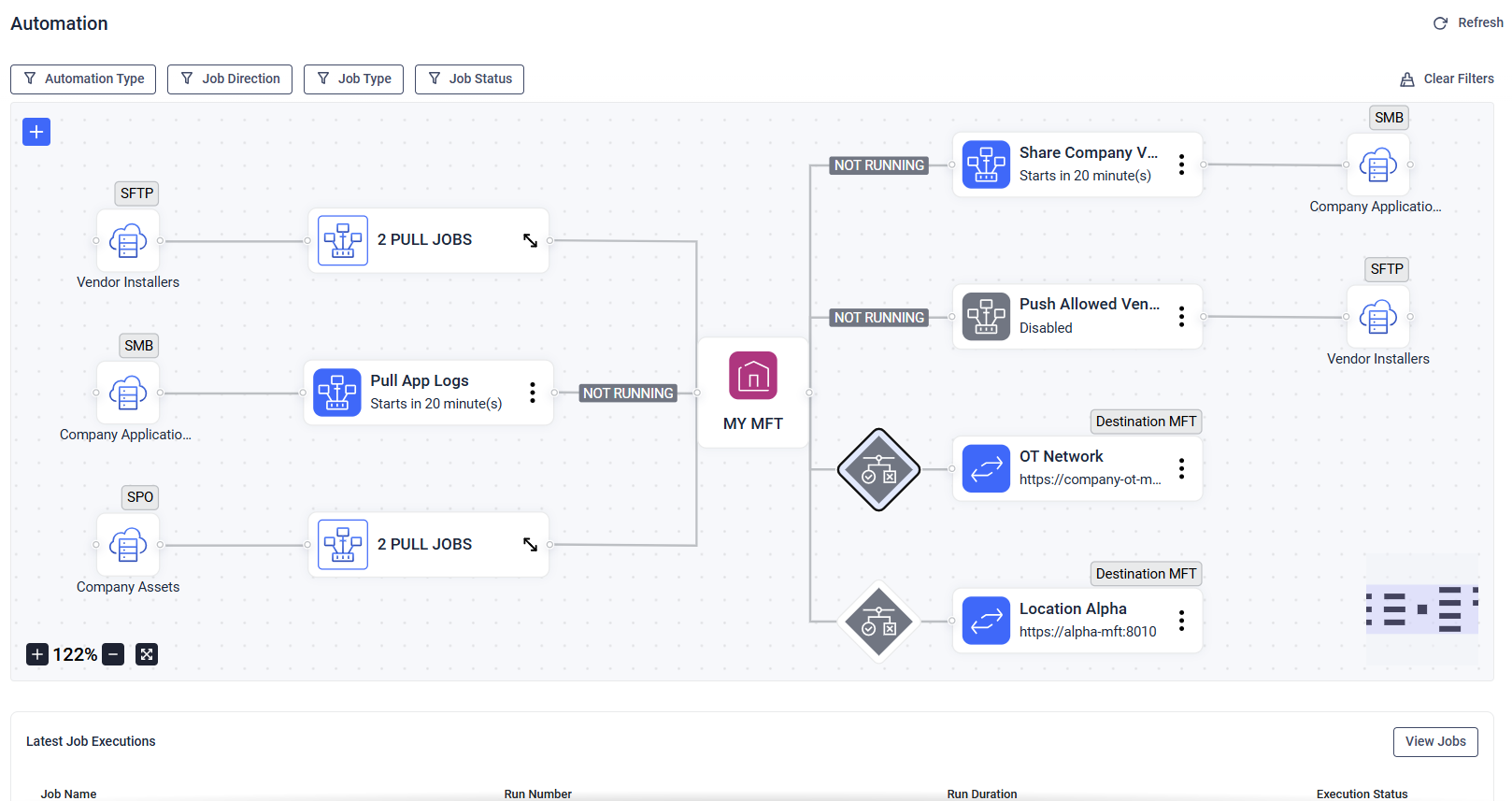Select the Vendor Installers SFTP source icon

[128, 241]
